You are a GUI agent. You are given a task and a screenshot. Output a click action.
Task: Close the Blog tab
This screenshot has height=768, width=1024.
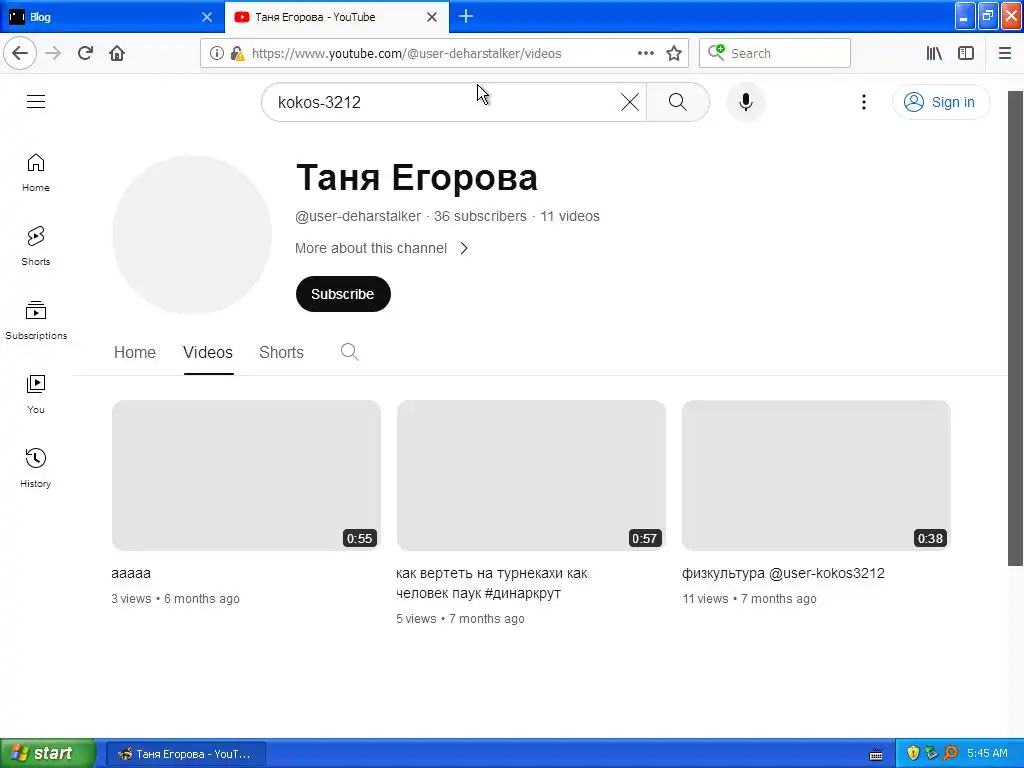207,17
